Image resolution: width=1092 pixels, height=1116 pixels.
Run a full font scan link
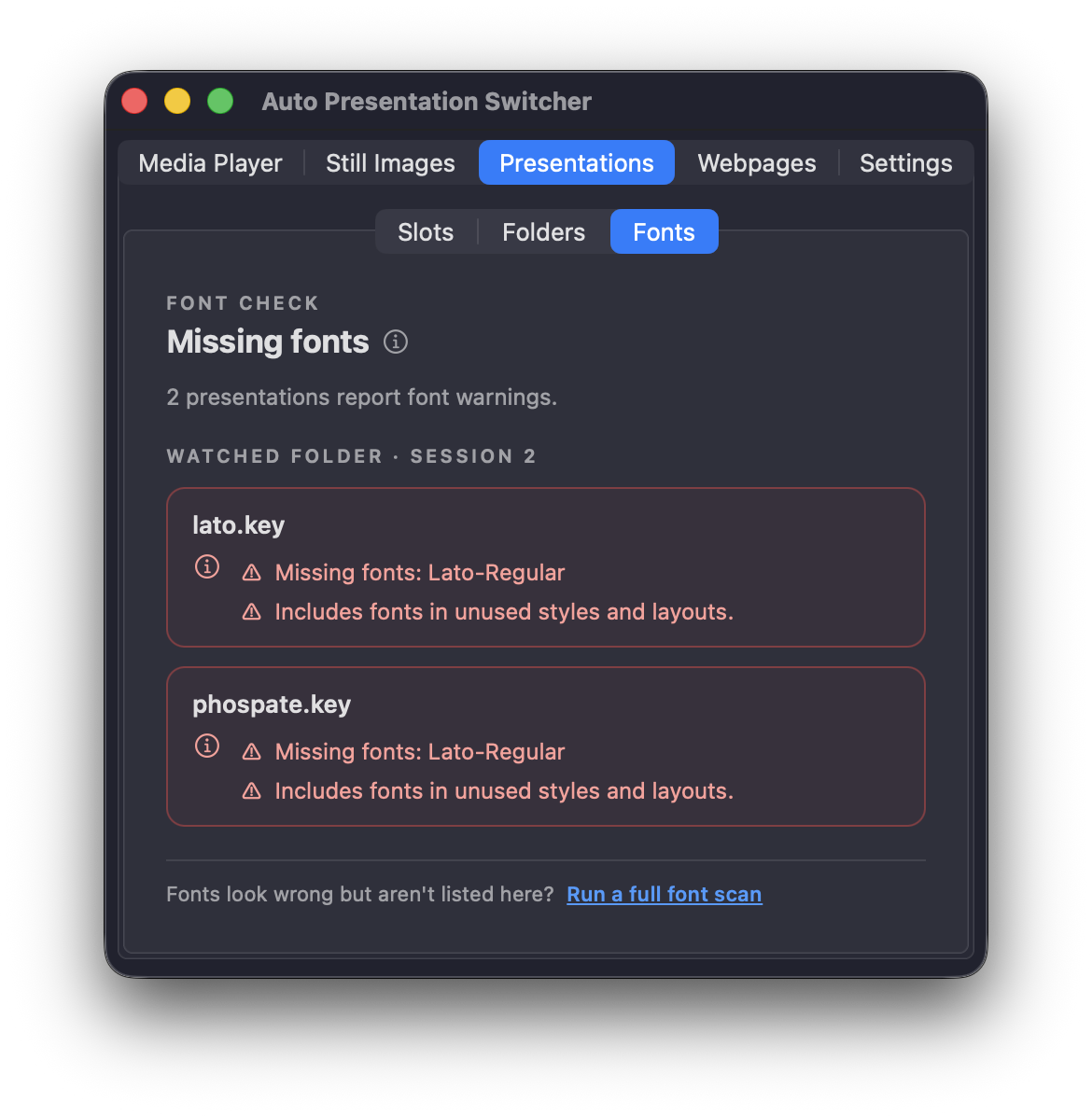(665, 894)
